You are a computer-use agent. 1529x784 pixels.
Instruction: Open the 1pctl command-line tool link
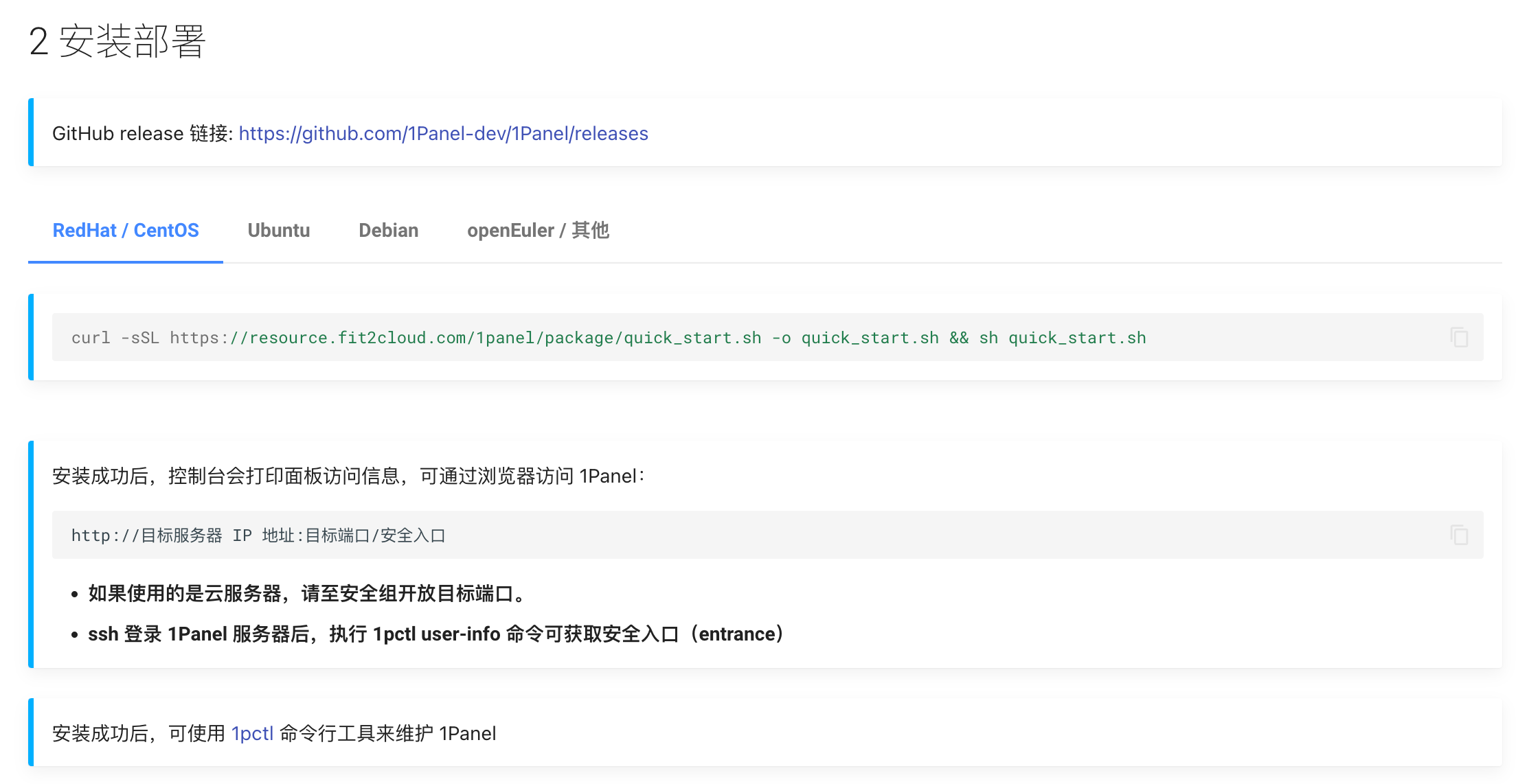252,733
